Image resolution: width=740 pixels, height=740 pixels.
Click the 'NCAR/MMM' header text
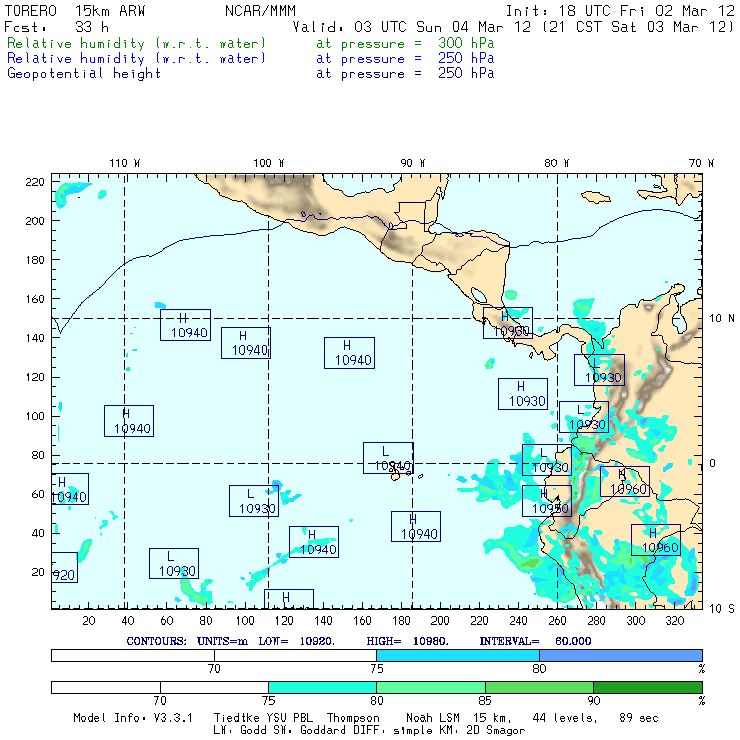[x=261, y=11]
